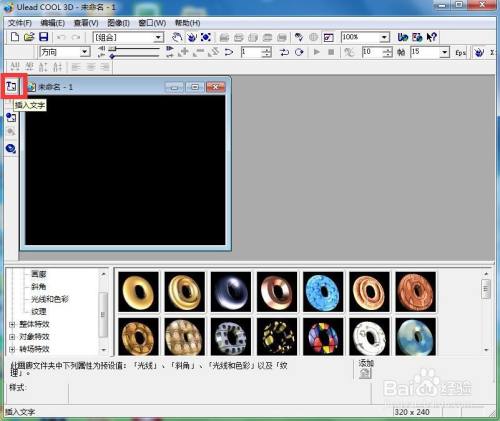Select the Move Object hand tool

[x=177, y=37]
